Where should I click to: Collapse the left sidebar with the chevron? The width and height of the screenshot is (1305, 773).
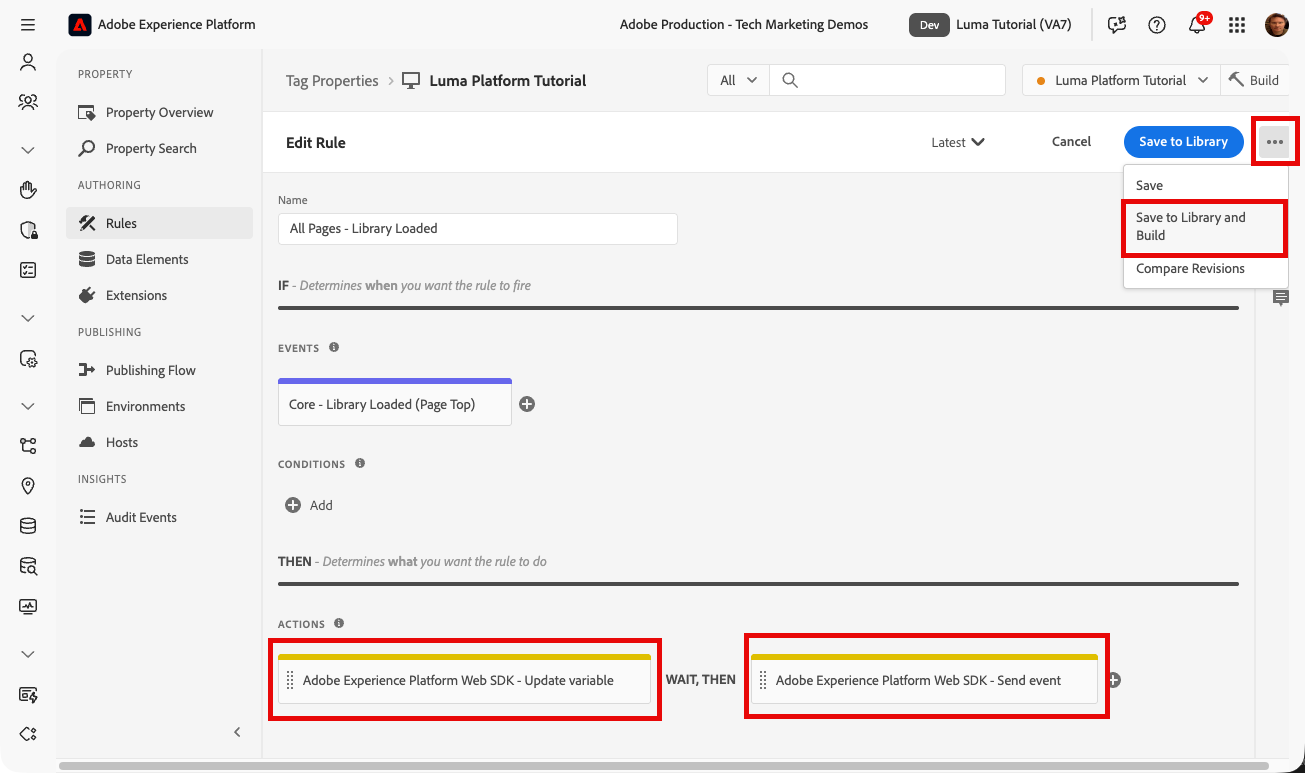coord(237,732)
